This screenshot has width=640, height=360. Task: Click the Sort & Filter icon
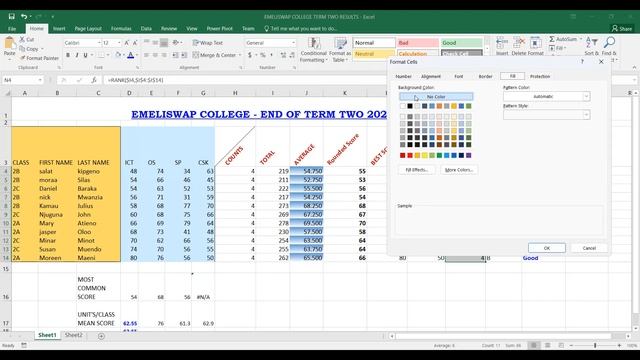pyautogui.click(x=591, y=42)
